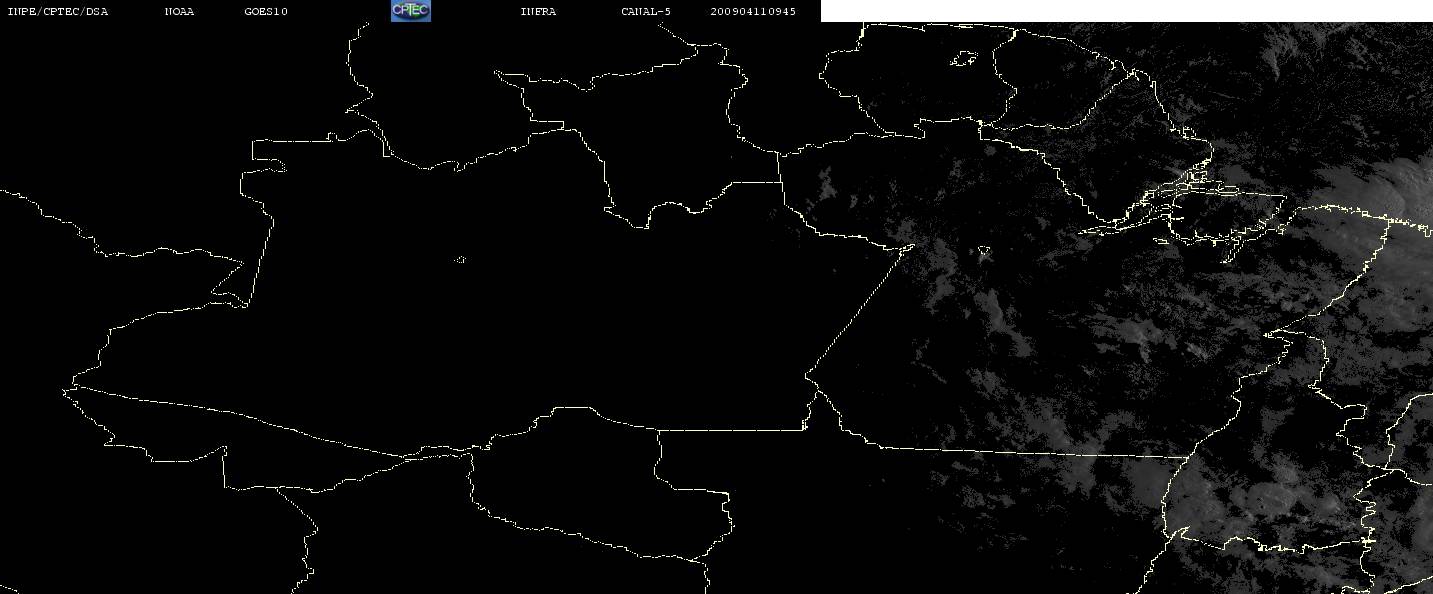Click the NOAA label in the header
The image size is (1433, 594).
[179, 12]
